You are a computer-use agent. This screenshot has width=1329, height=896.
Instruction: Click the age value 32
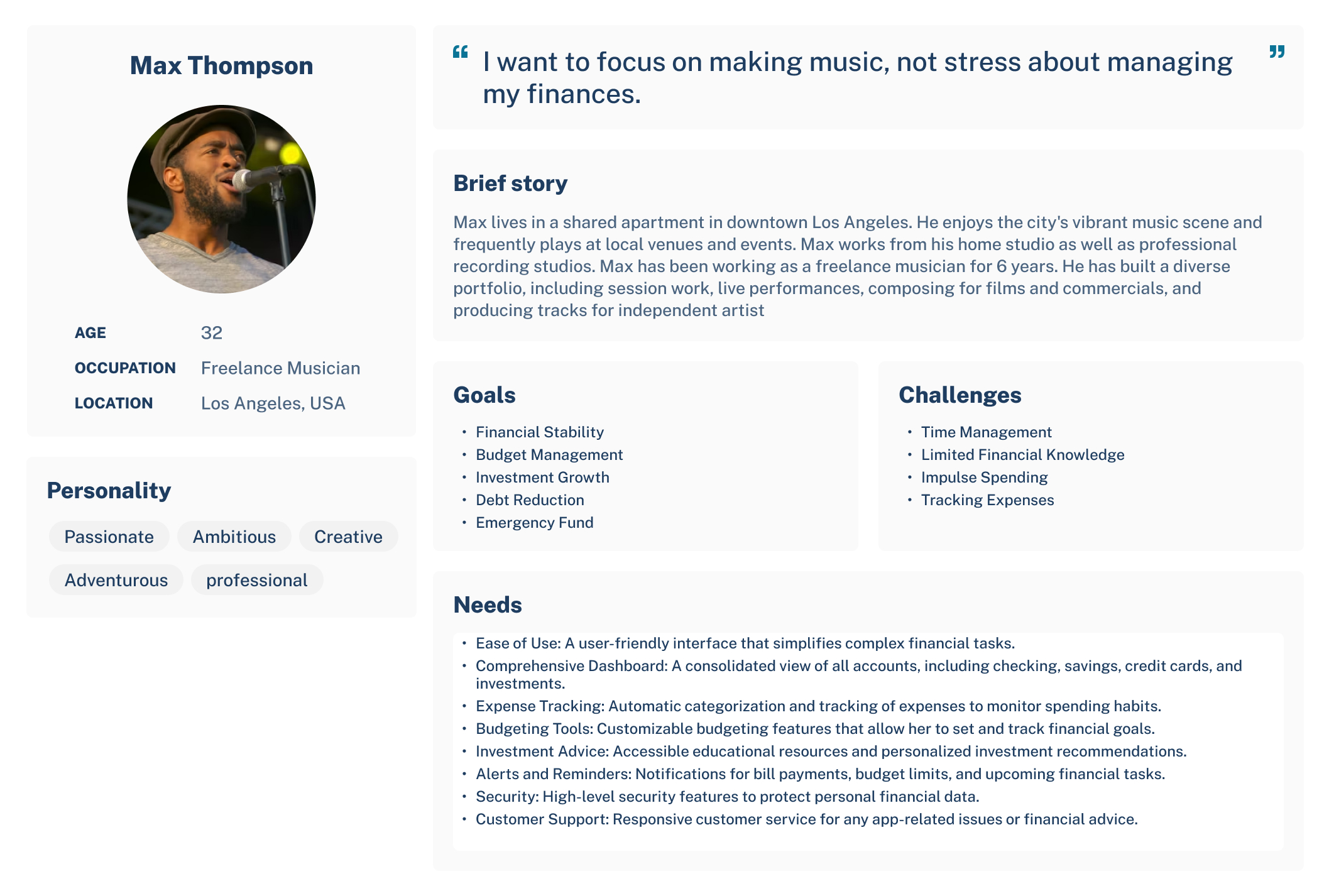tap(212, 333)
